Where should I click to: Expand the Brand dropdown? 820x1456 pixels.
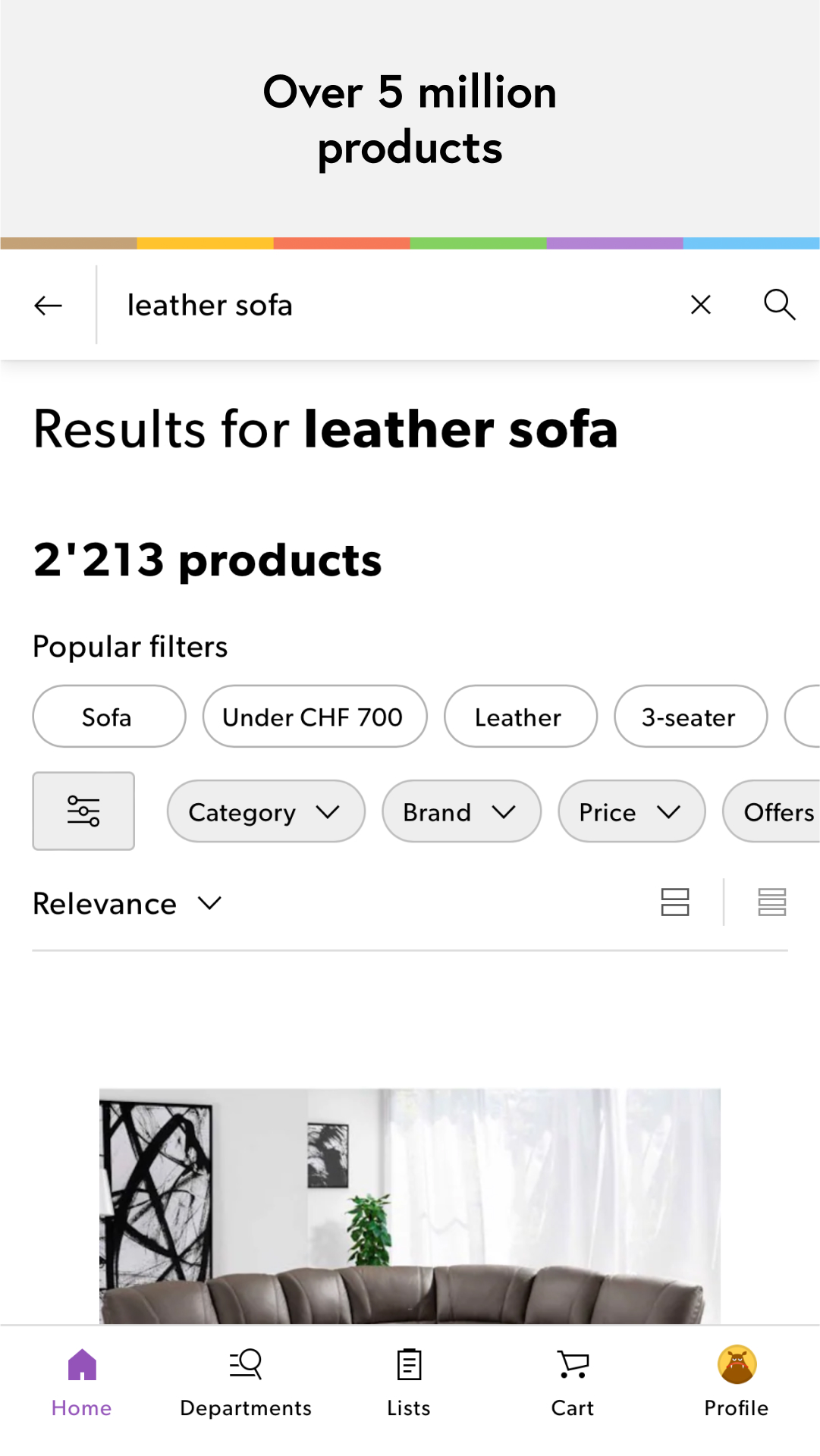tap(461, 811)
